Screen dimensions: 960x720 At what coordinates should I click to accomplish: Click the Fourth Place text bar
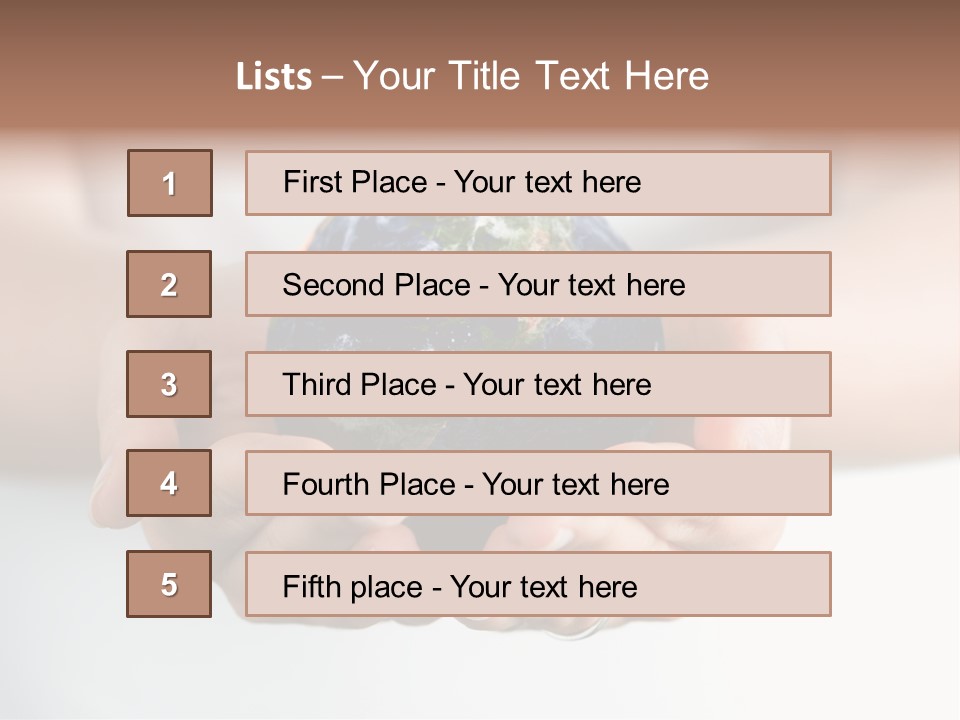(x=538, y=483)
